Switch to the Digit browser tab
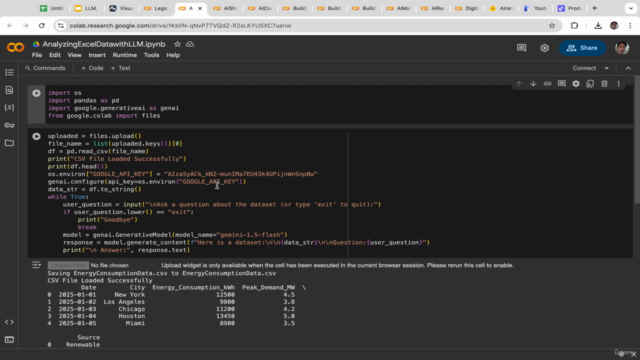Image resolution: width=640 pixels, height=360 pixels. (x=467, y=8)
